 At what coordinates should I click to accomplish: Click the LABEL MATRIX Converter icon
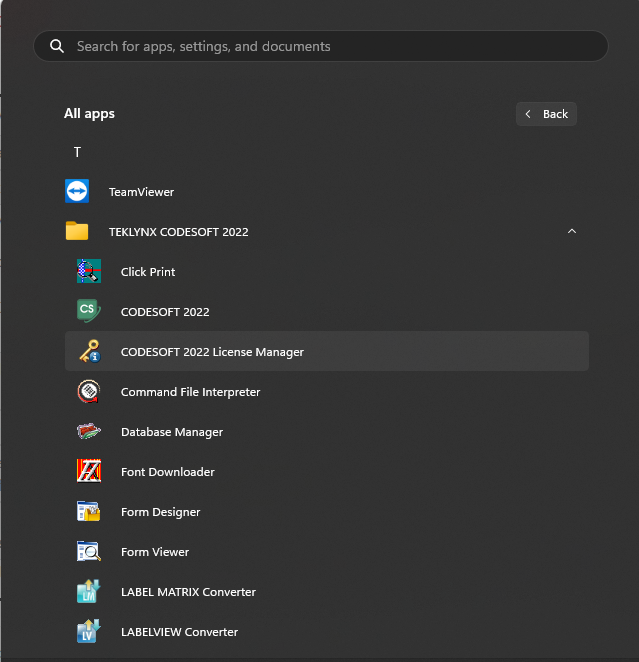(89, 591)
